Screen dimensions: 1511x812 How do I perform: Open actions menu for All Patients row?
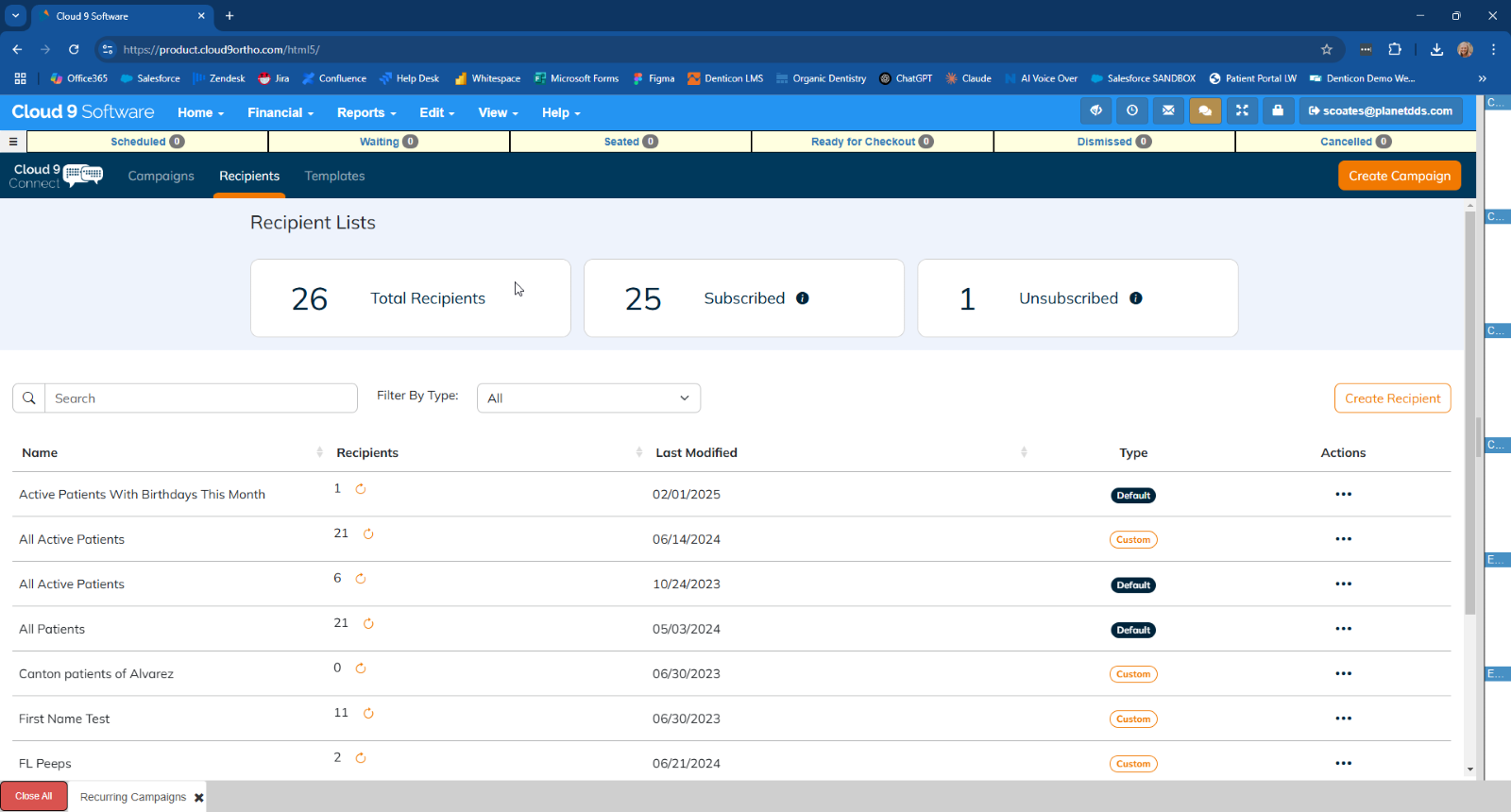[1343, 629]
